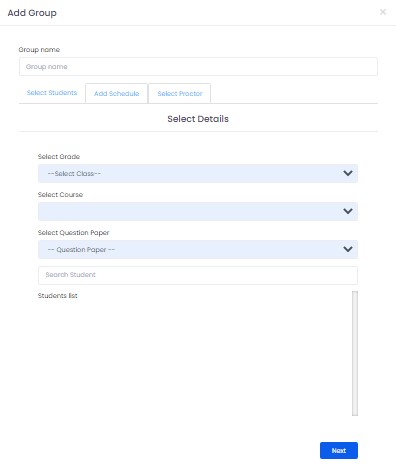Focus the Search Student input box
The image size is (396, 472).
tap(198, 275)
